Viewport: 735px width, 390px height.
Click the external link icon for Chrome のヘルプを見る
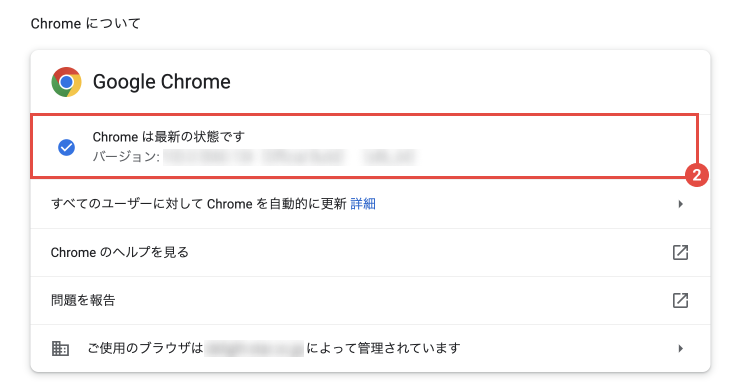(x=680, y=252)
